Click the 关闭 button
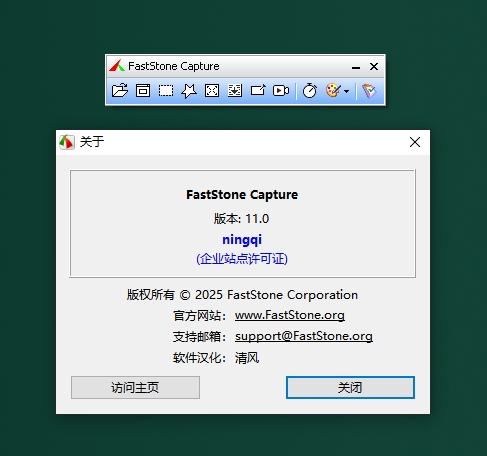Image resolution: width=487 pixels, height=456 pixels. point(350,387)
